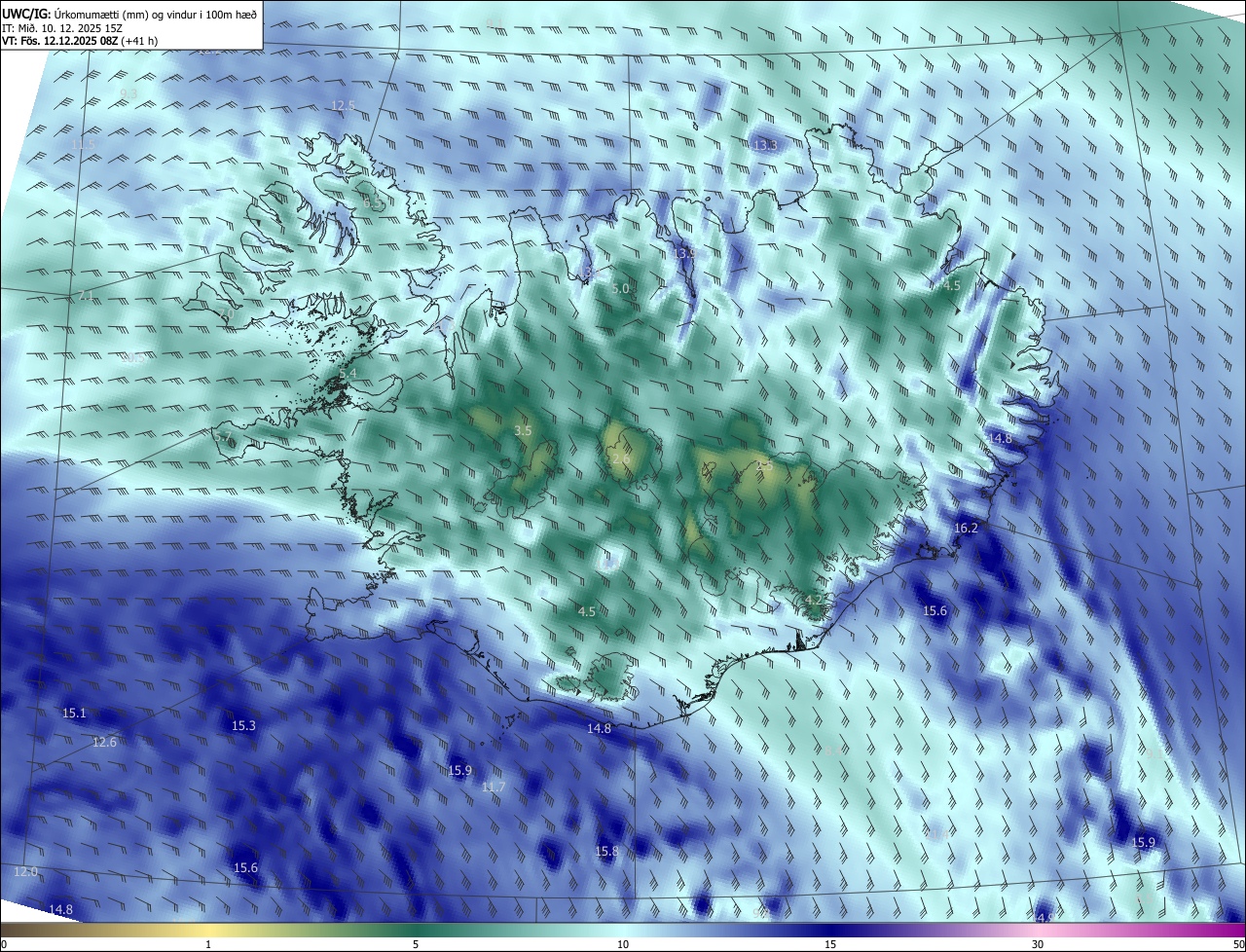
Task: Click the '16.2' value off the southeast coast
Action: pos(966,528)
